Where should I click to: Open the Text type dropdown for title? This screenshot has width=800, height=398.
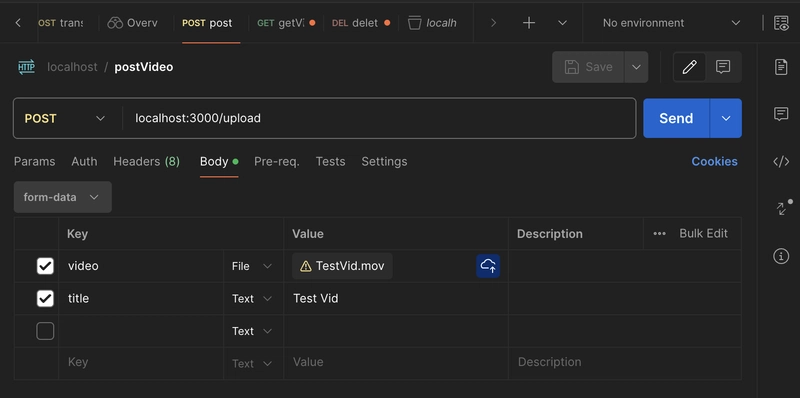pyautogui.click(x=252, y=298)
